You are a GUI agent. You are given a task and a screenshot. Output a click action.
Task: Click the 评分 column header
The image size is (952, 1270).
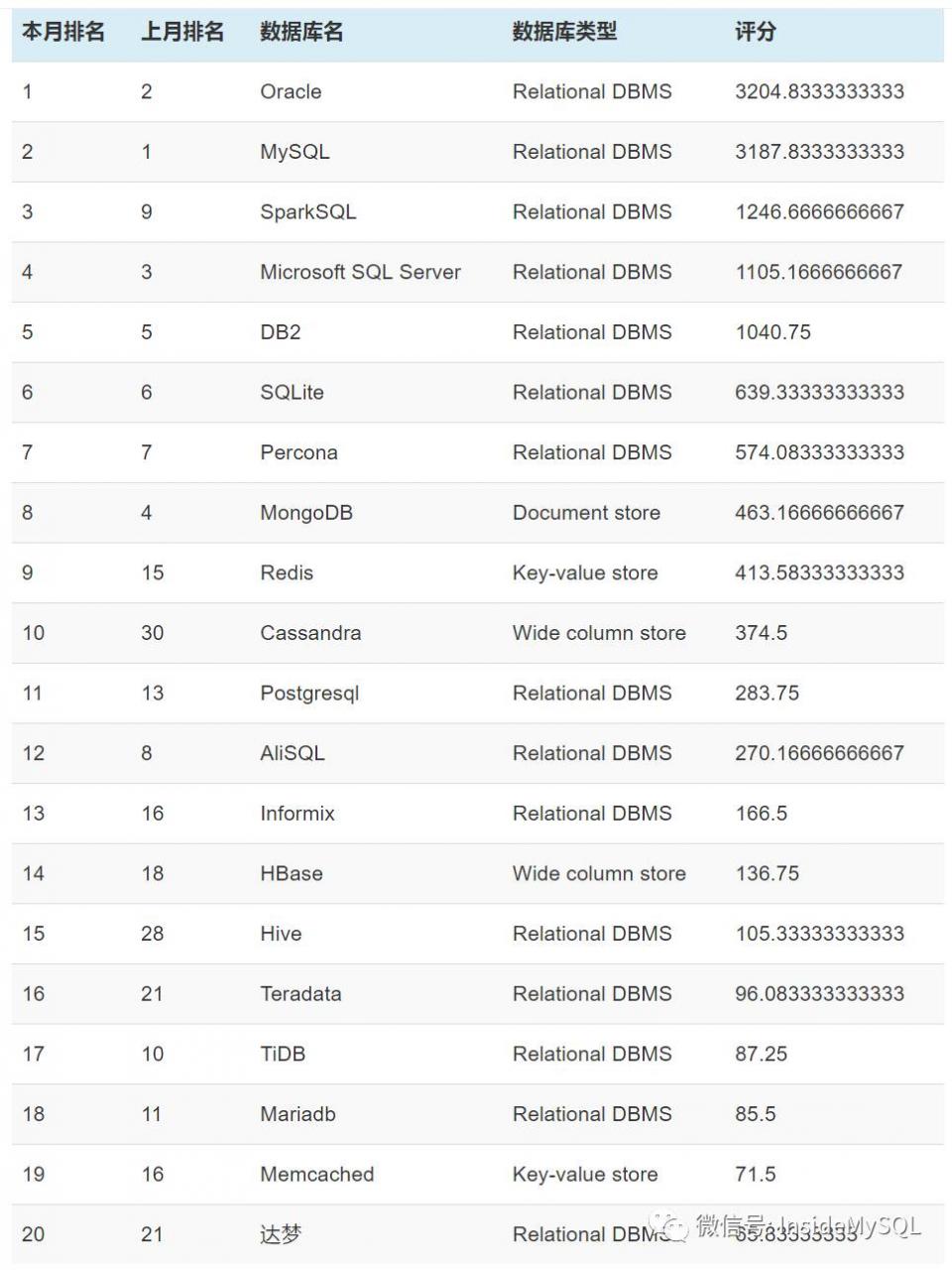click(755, 32)
